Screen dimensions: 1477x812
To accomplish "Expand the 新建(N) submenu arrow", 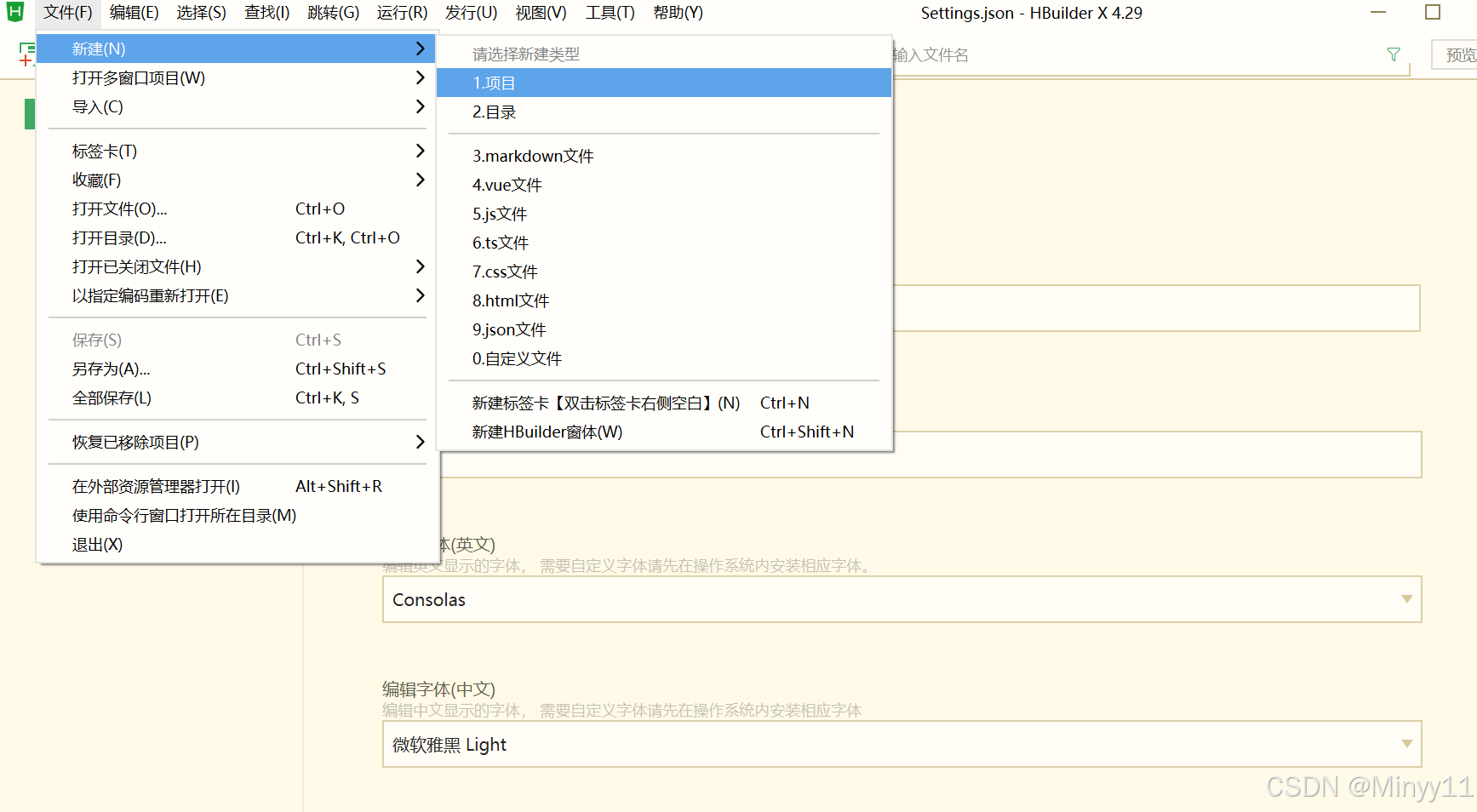I will coord(420,49).
